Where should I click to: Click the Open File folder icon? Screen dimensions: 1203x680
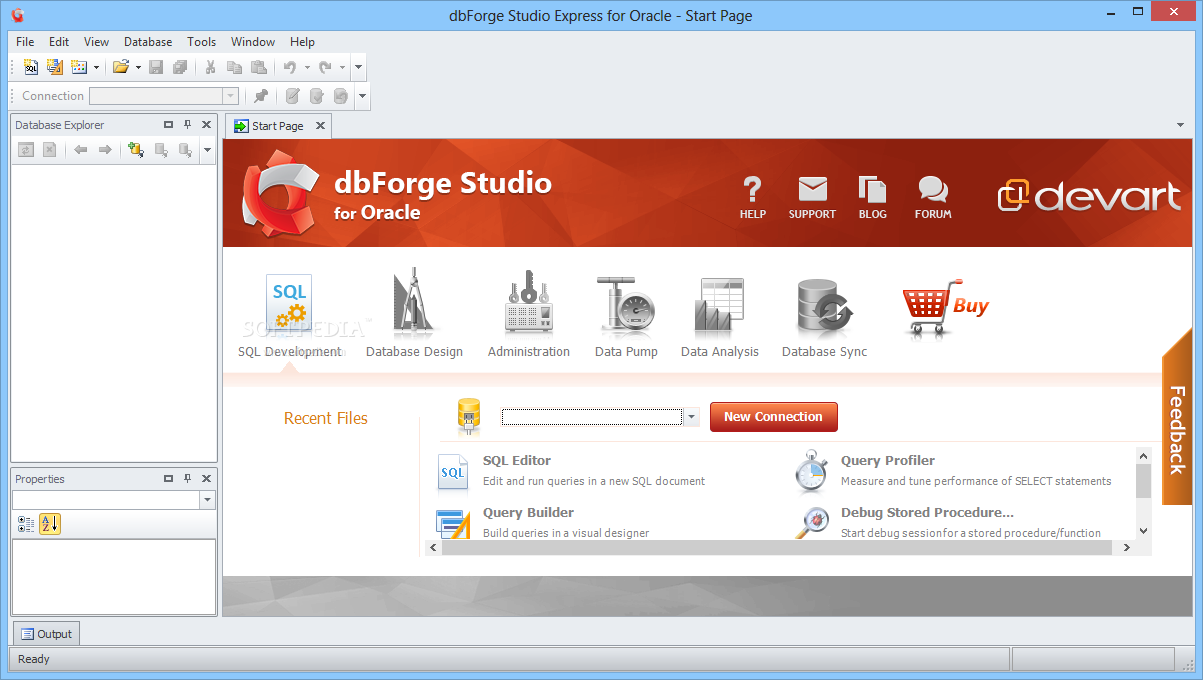pyautogui.click(x=121, y=68)
